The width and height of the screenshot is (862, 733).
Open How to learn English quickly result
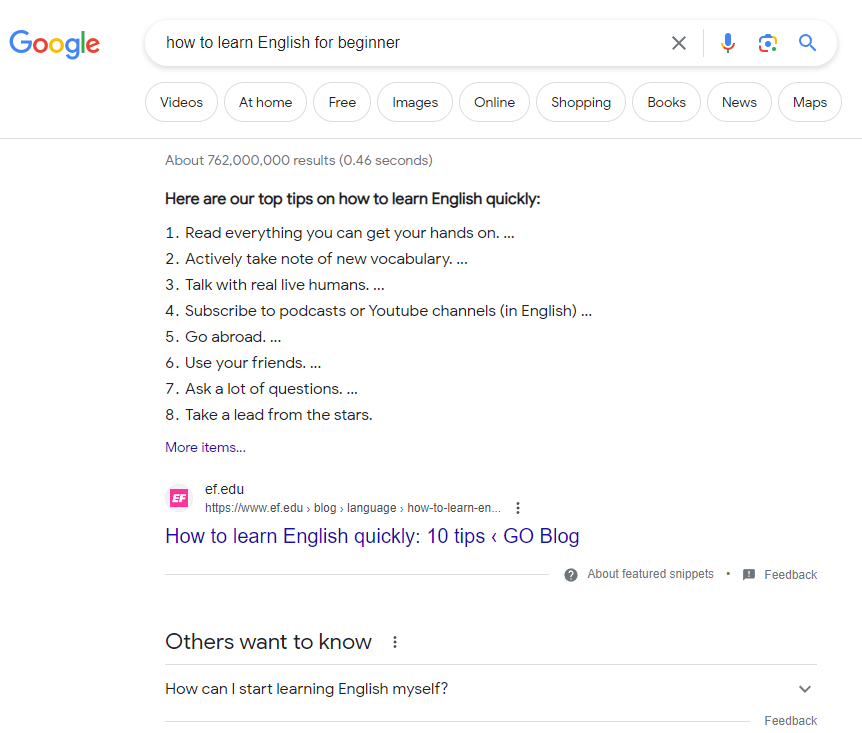[x=372, y=536]
